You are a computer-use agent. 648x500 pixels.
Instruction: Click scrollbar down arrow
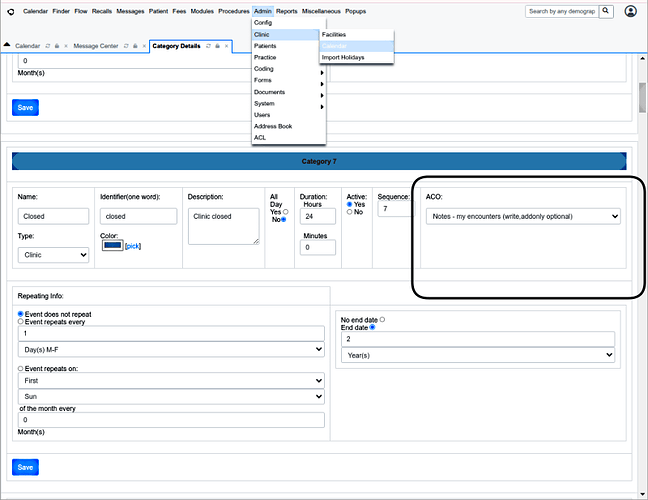[x=643, y=494]
